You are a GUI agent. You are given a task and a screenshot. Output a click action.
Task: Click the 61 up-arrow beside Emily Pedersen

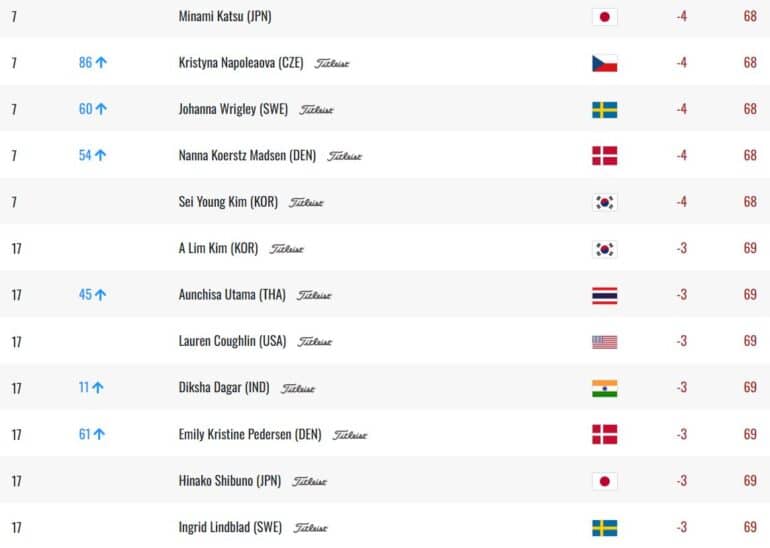coord(92,434)
